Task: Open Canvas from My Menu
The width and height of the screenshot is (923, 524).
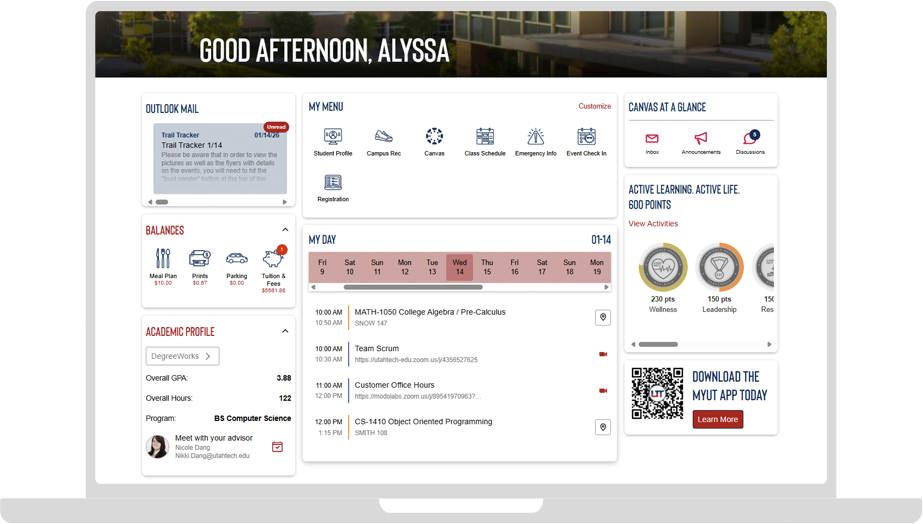Action: [434, 137]
